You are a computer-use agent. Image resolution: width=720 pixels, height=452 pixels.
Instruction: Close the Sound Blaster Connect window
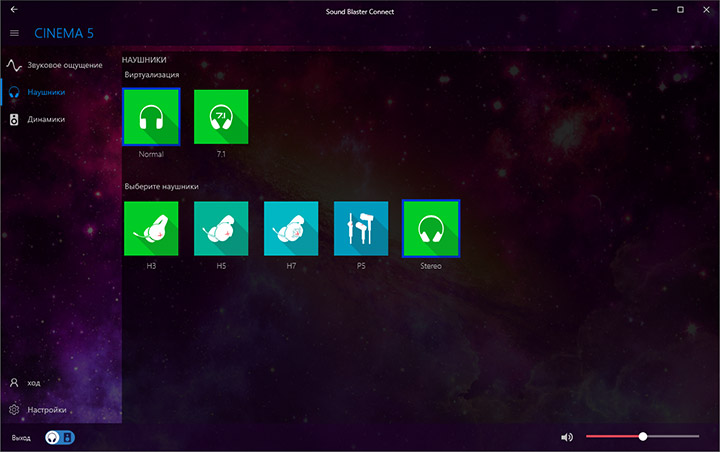(x=706, y=10)
